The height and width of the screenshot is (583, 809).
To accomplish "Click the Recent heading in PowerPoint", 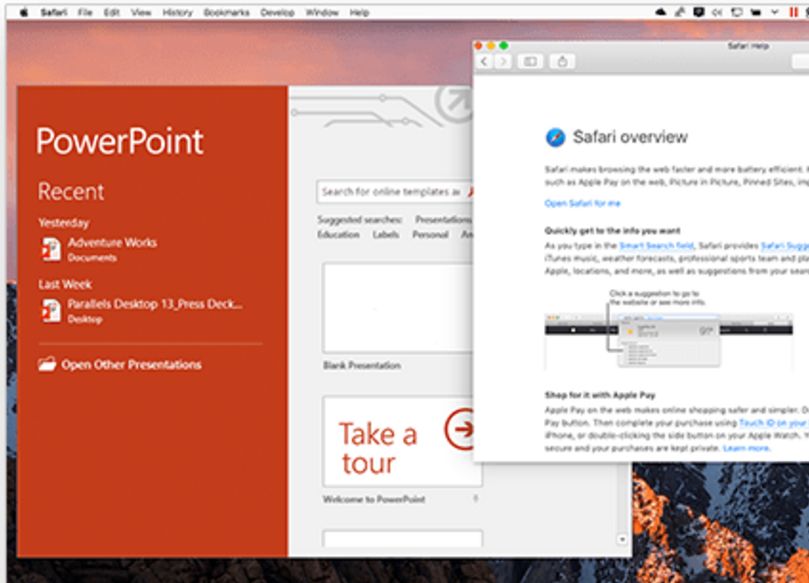I will pyautogui.click(x=71, y=191).
